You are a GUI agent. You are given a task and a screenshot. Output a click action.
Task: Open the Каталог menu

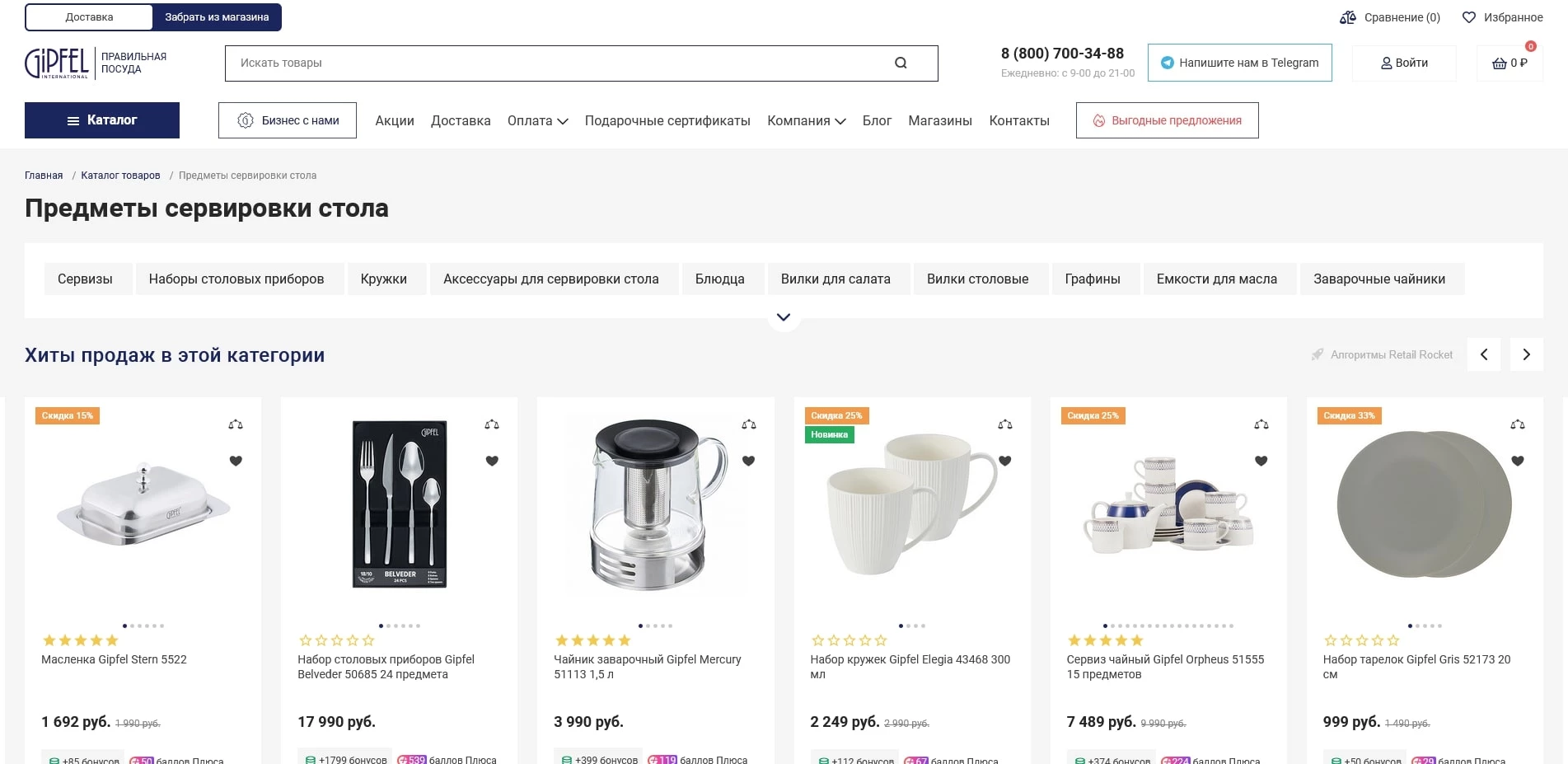(102, 120)
